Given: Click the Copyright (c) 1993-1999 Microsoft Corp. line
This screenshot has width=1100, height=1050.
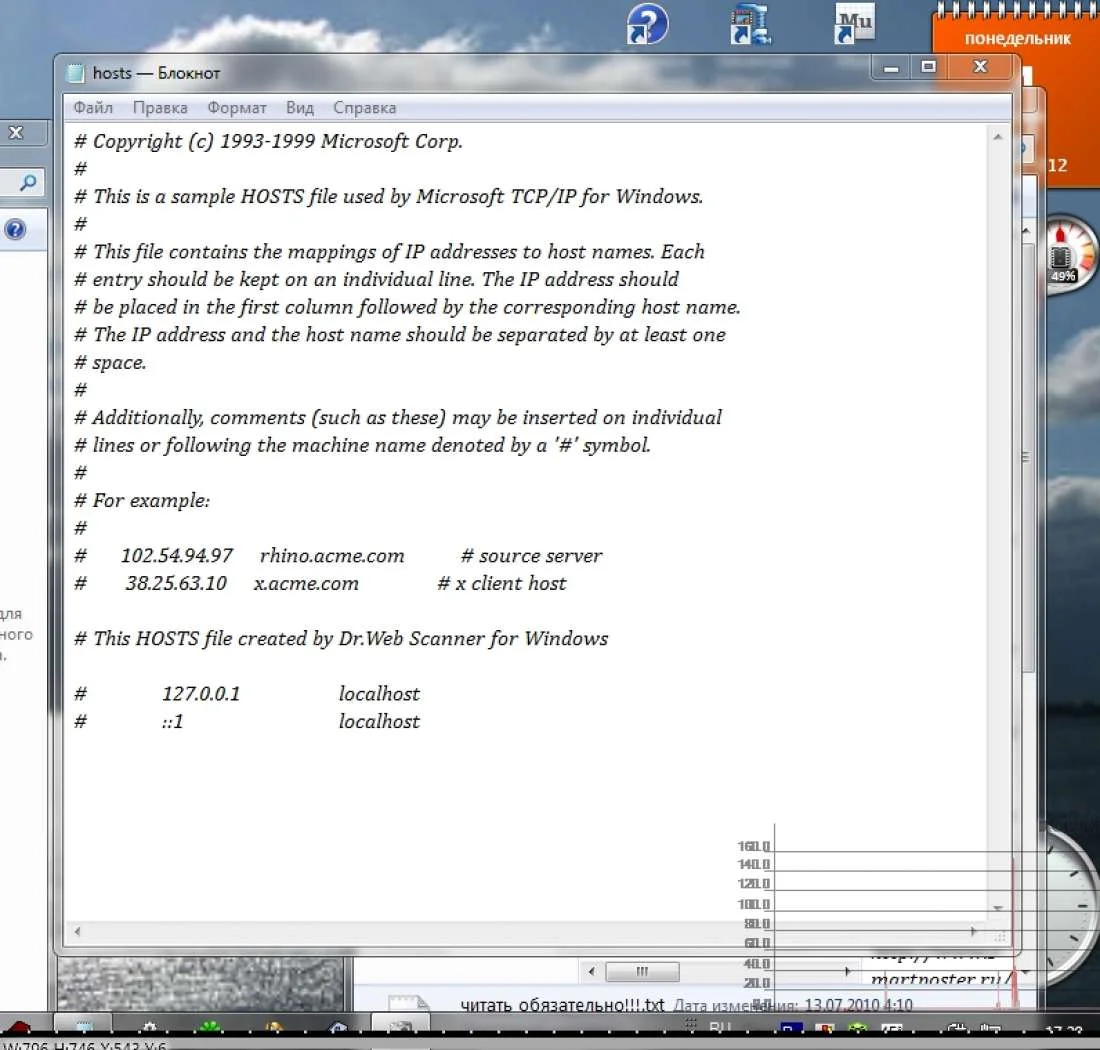Looking at the screenshot, I should 269,141.
